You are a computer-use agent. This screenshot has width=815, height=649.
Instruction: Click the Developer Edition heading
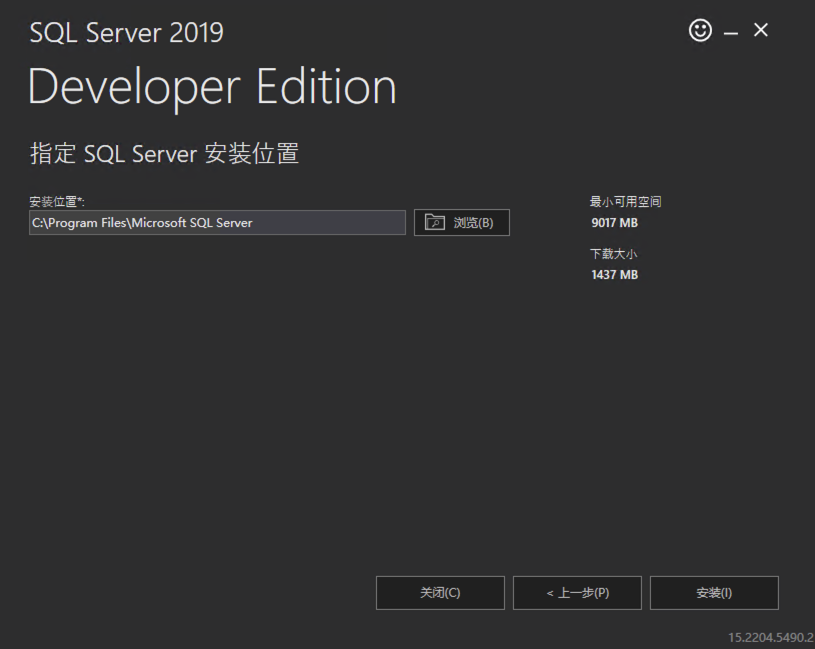[212, 87]
